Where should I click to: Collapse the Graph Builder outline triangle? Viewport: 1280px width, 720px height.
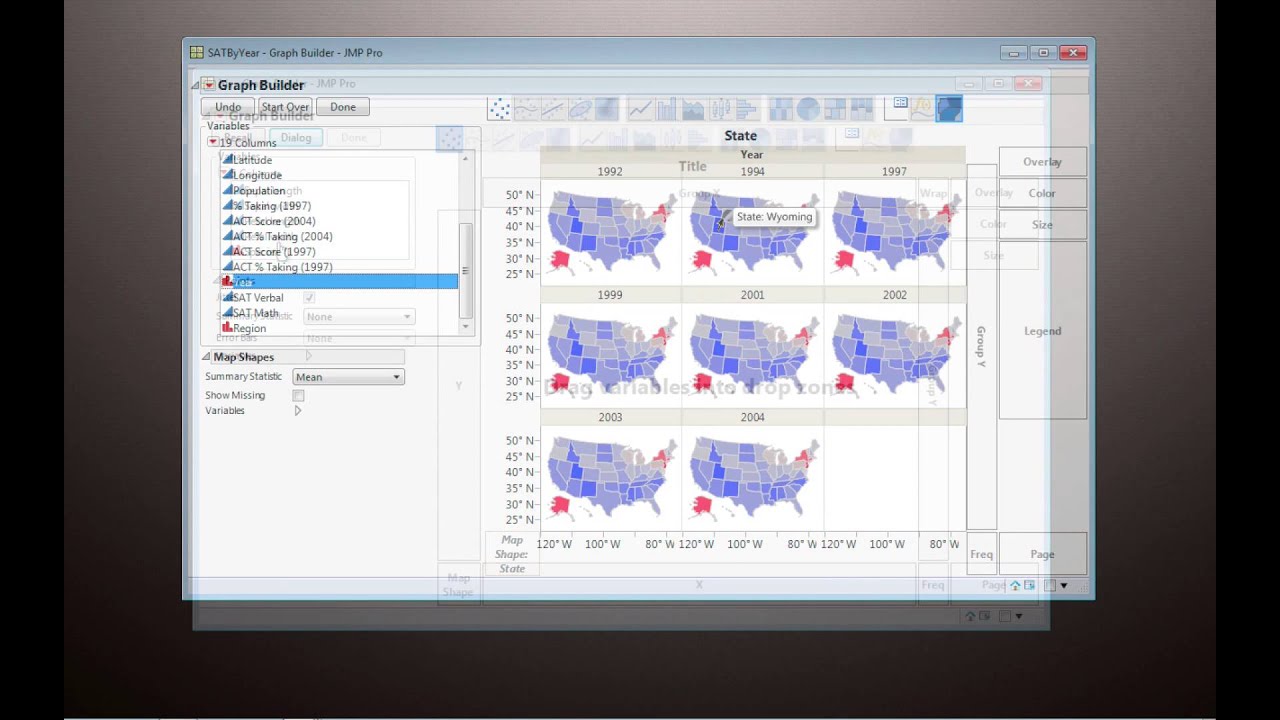pos(196,85)
